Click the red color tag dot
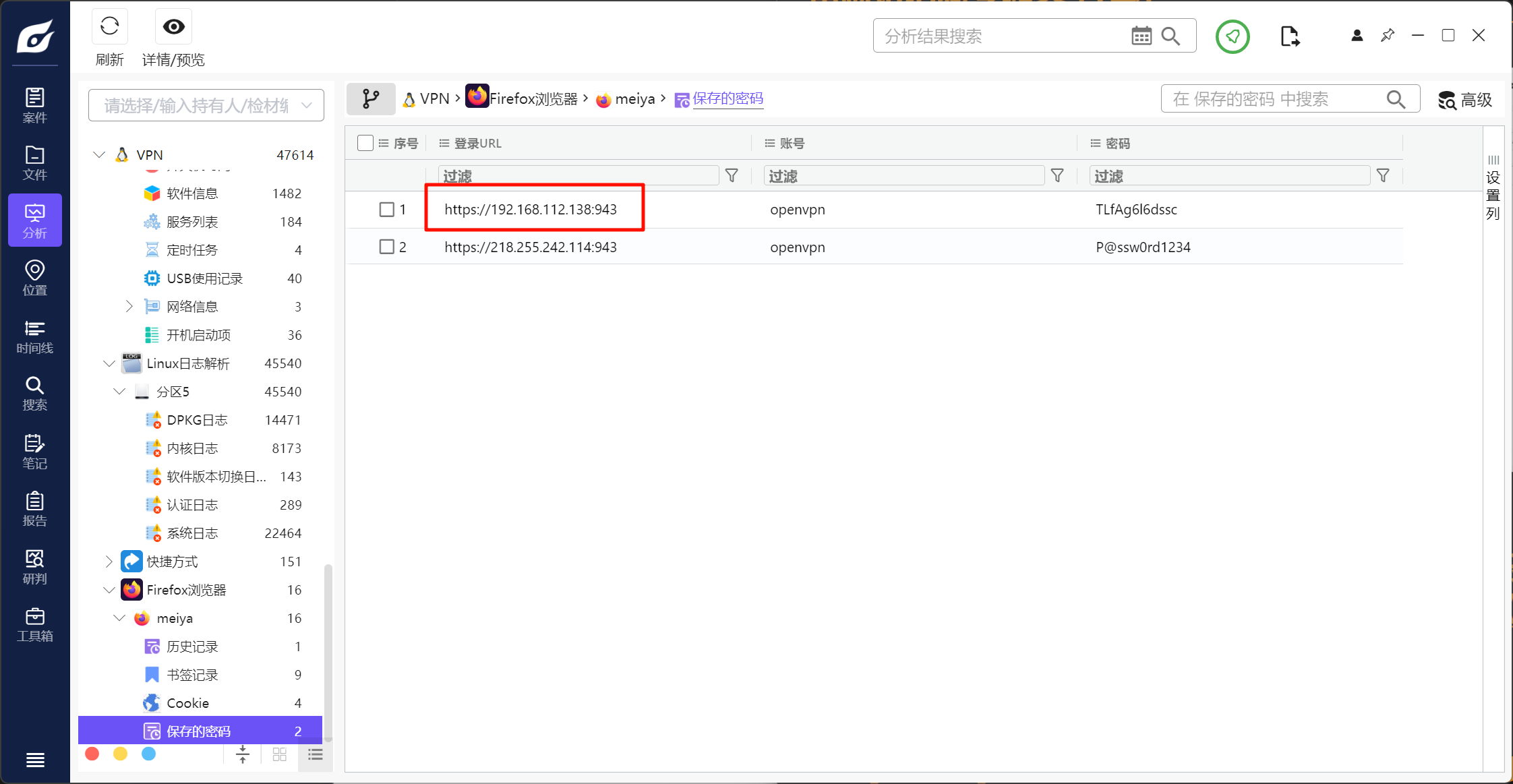This screenshot has height=784, width=1513. click(92, 754)
